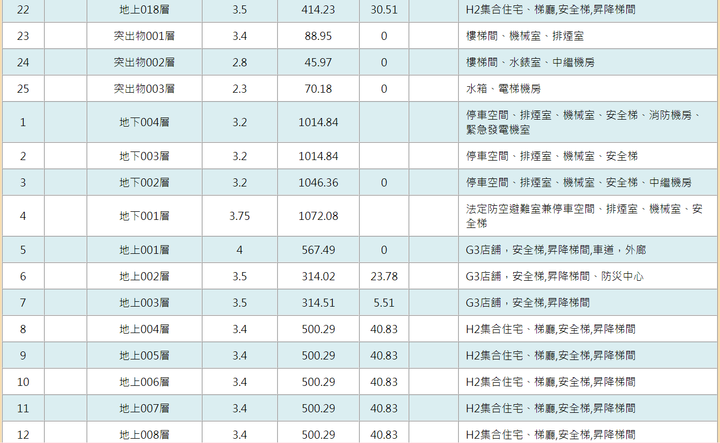This screenshot has width=720, height=443.
Task: Click the usage text 樓梯間、機械室、排煙室
Action: pyautogui.click(x=525, y=36)
